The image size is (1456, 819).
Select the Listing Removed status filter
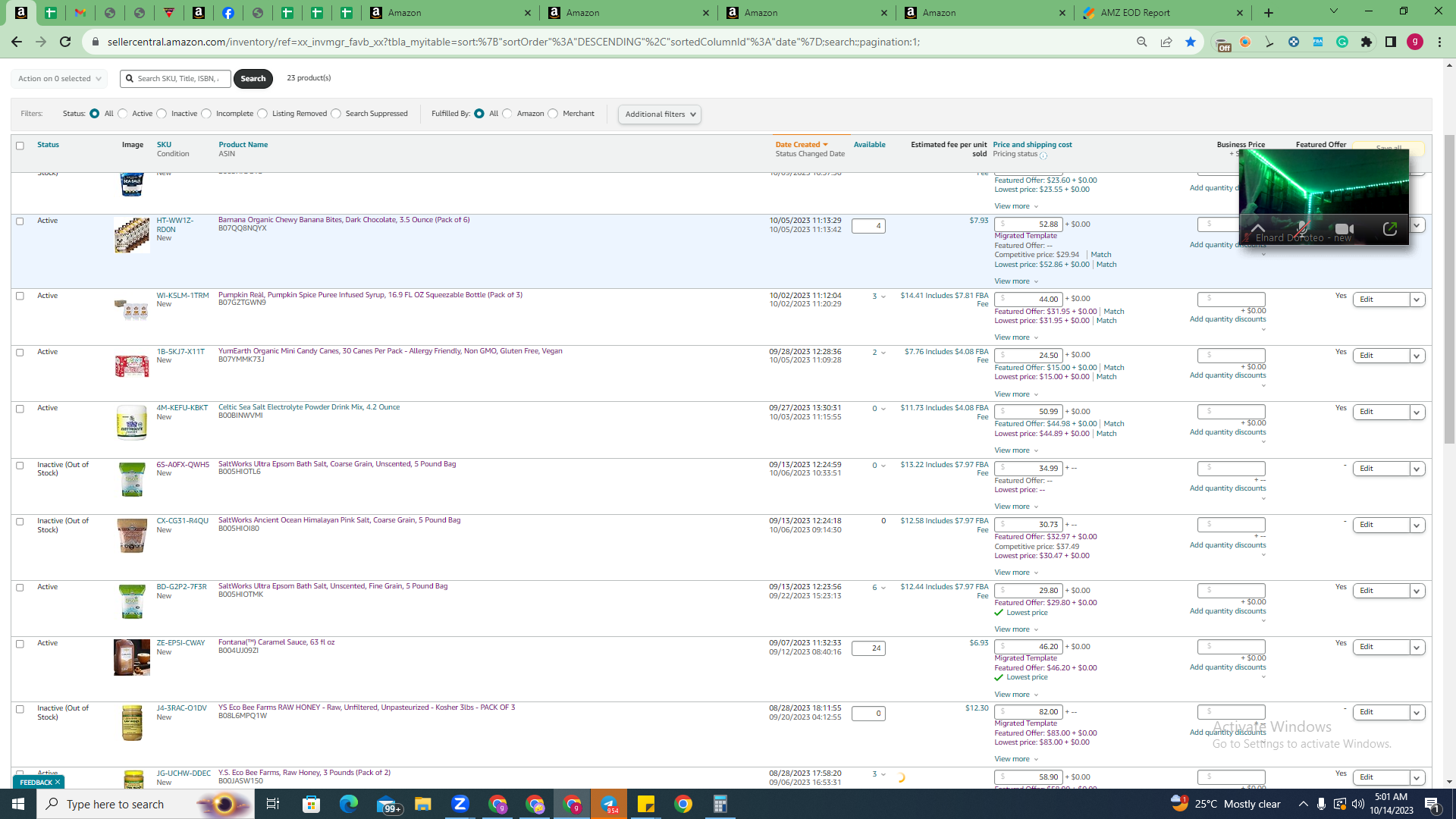pos(262,114)
